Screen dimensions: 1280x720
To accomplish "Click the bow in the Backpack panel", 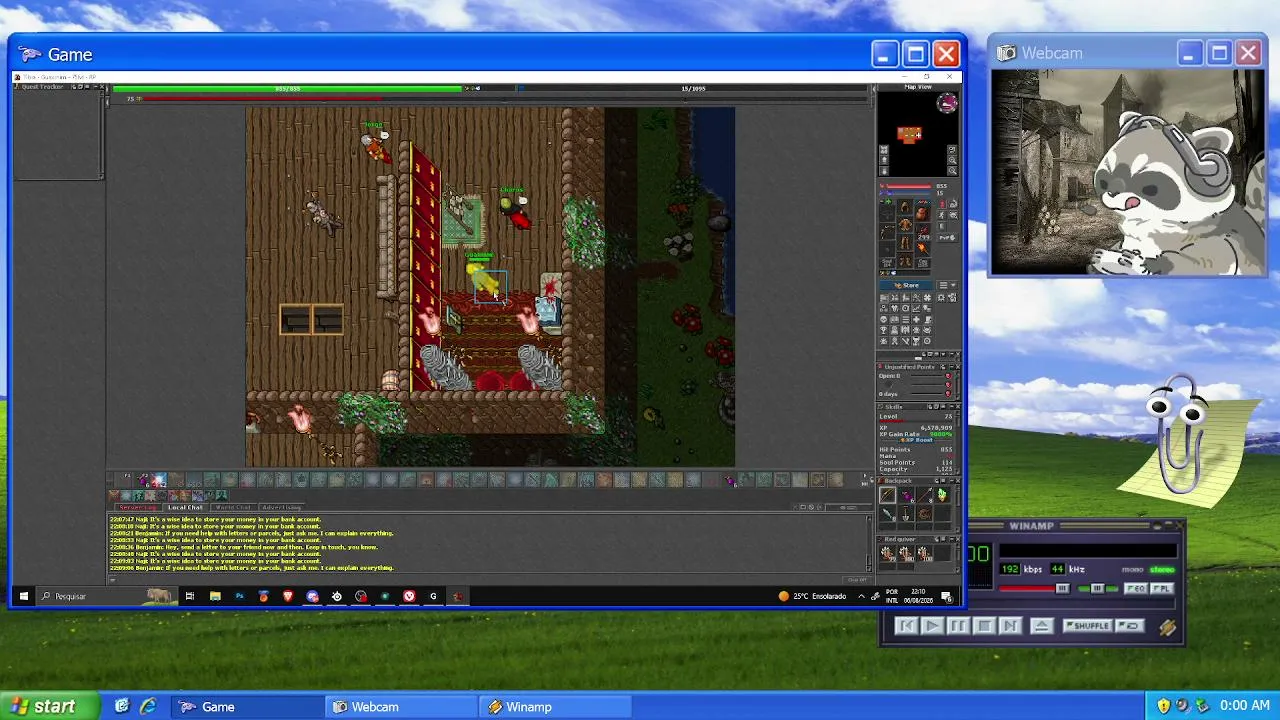I will point(887,495).
